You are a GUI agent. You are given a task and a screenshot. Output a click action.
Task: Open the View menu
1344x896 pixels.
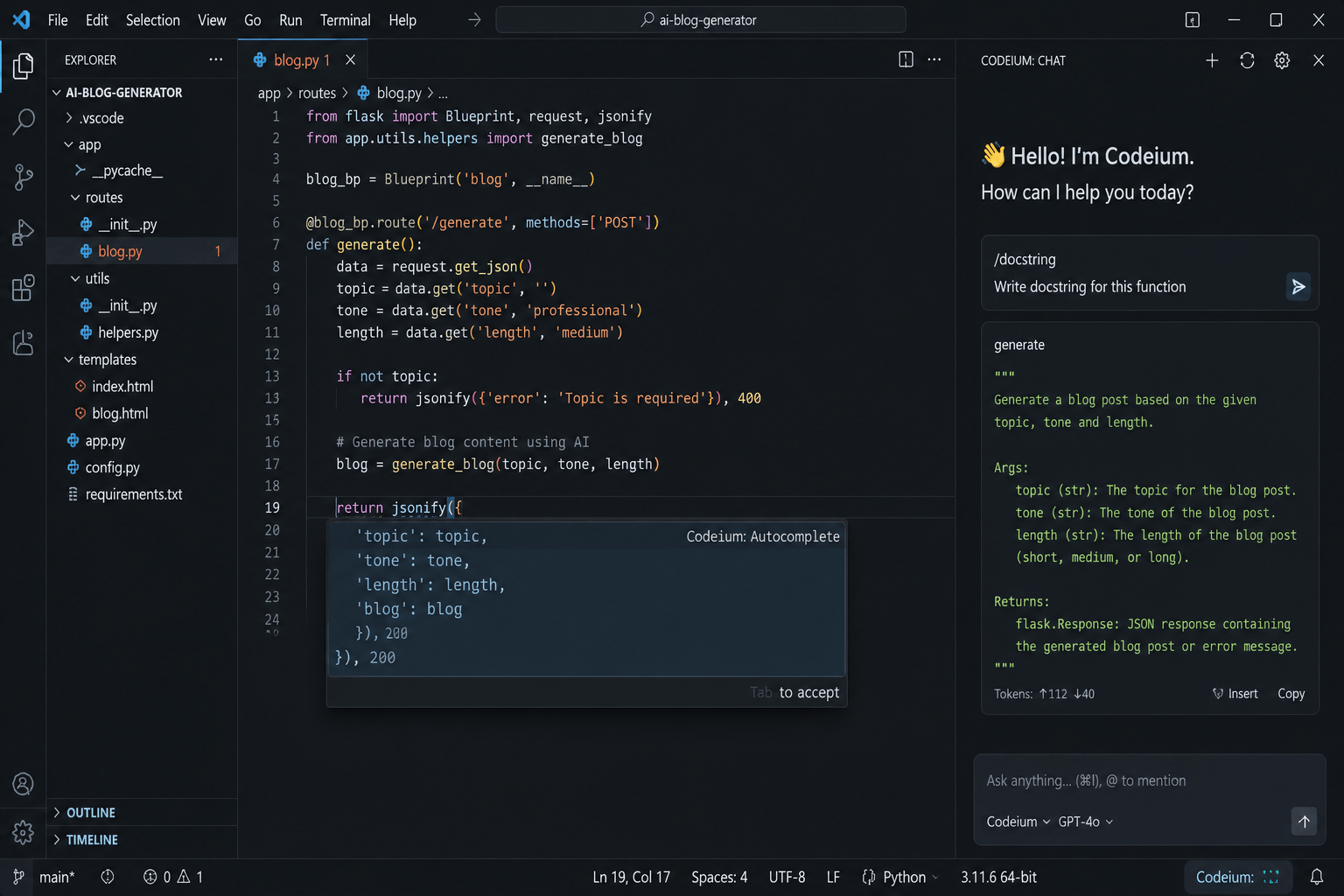tap(212, 19)
